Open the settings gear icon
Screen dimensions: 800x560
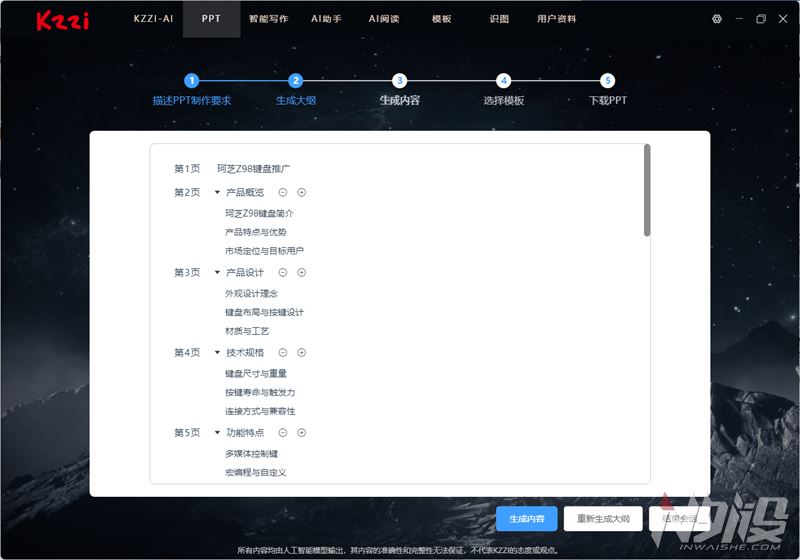pos(717,19)
